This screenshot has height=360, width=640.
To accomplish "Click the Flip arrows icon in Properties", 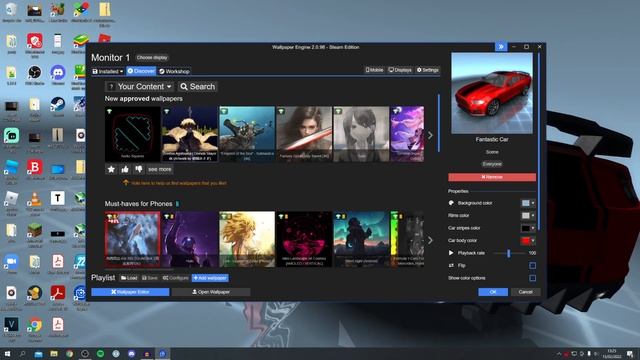I will (x=451, y=265).
